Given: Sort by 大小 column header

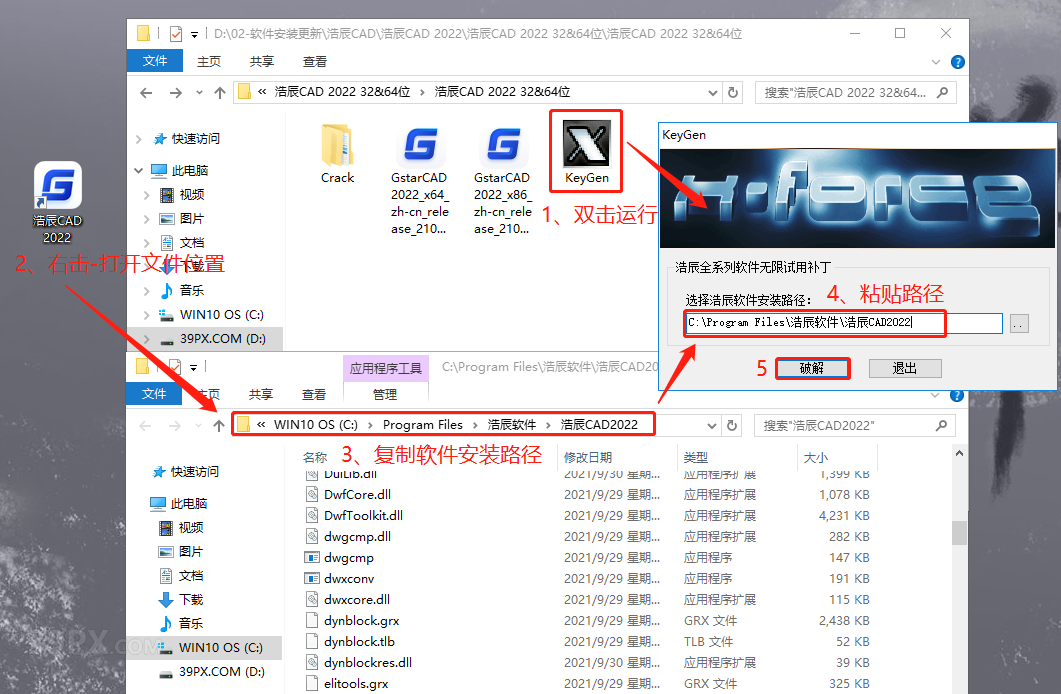Looking at the screenshot, I should (x=815, y=457).
